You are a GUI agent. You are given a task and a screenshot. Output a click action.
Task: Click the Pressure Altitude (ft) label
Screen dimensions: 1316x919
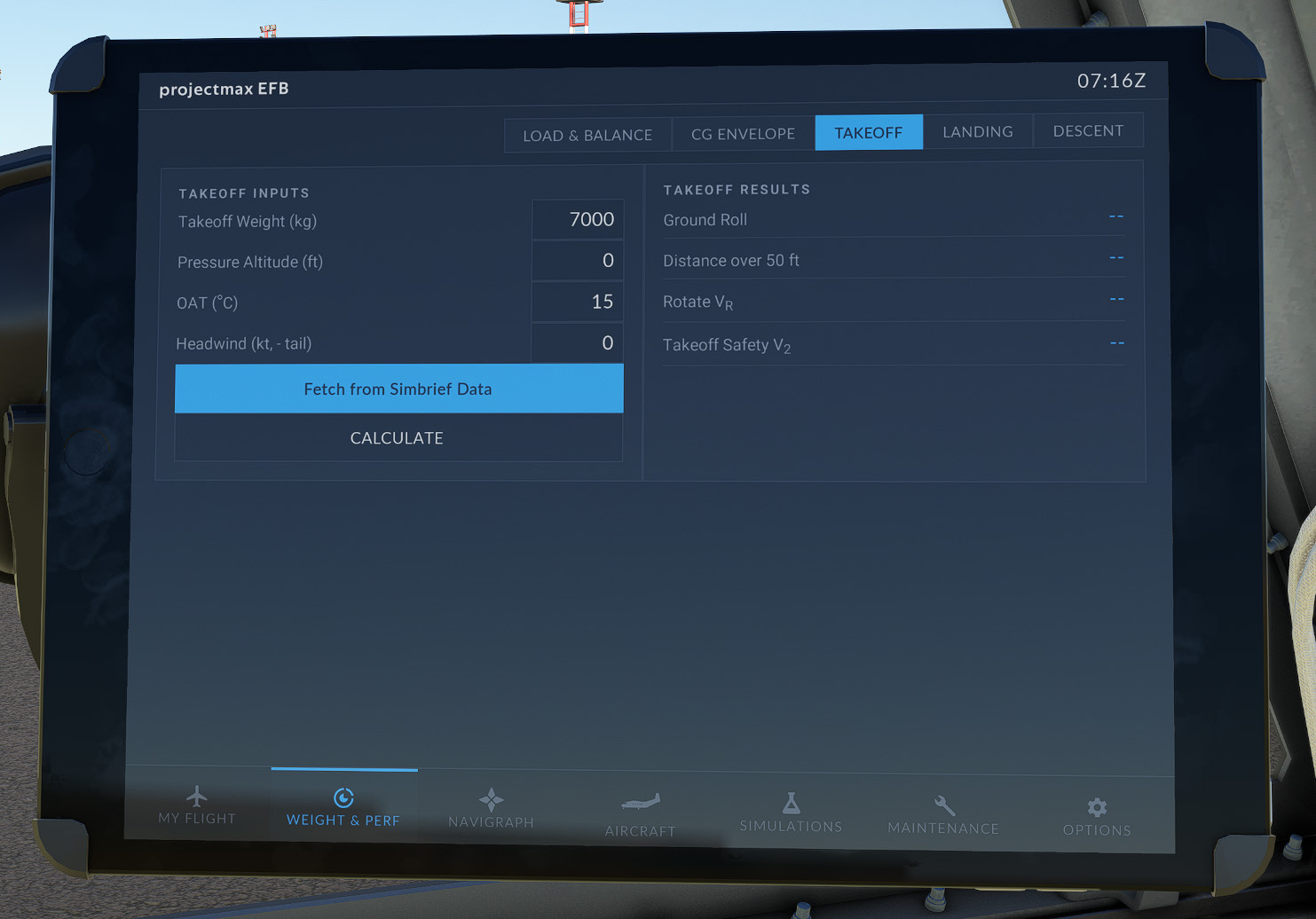[250, 263]
